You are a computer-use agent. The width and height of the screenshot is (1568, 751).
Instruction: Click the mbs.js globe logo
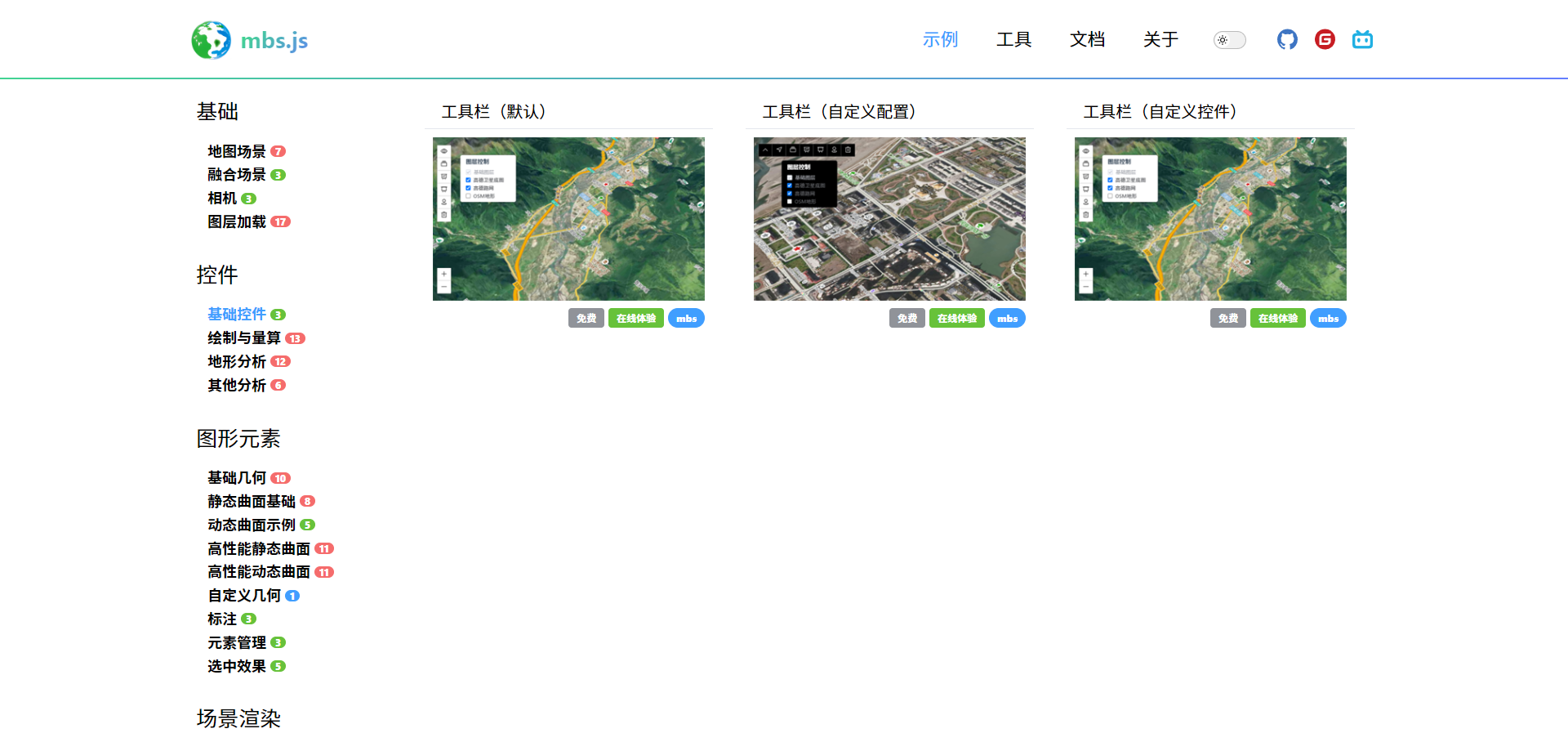(x=211, y=40)
